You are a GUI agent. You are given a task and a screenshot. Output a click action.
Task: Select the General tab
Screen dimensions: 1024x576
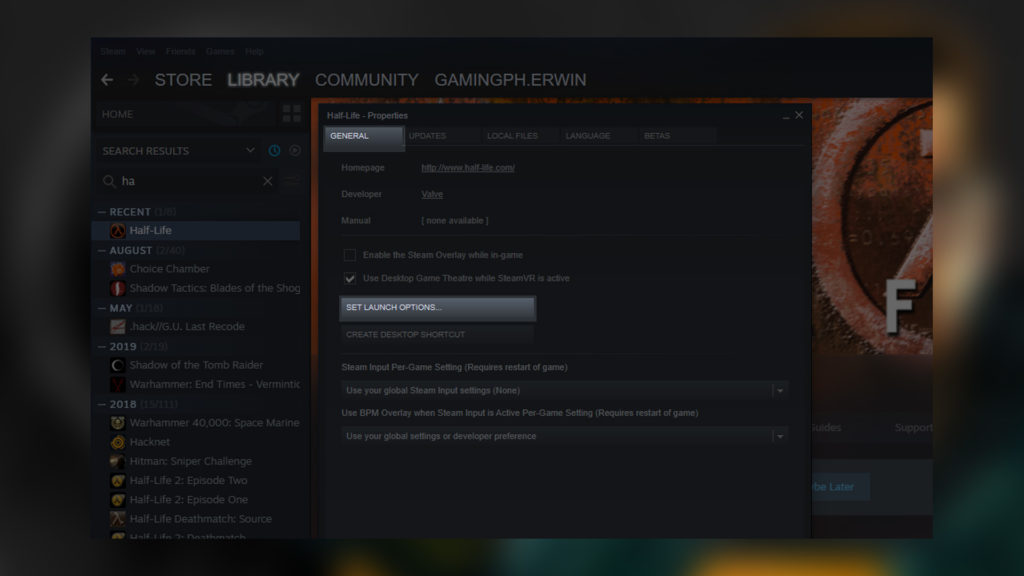click(364, 136)
